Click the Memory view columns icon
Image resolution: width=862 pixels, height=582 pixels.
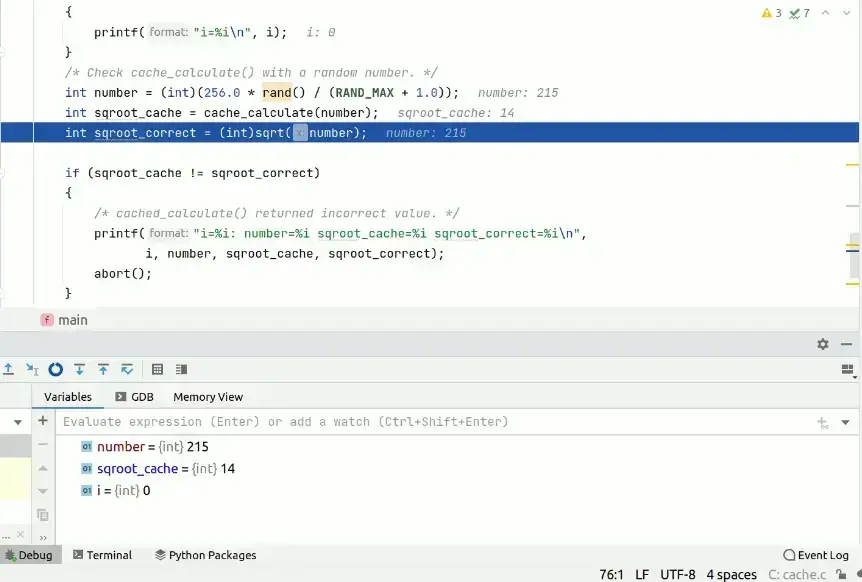coord(181,369)
